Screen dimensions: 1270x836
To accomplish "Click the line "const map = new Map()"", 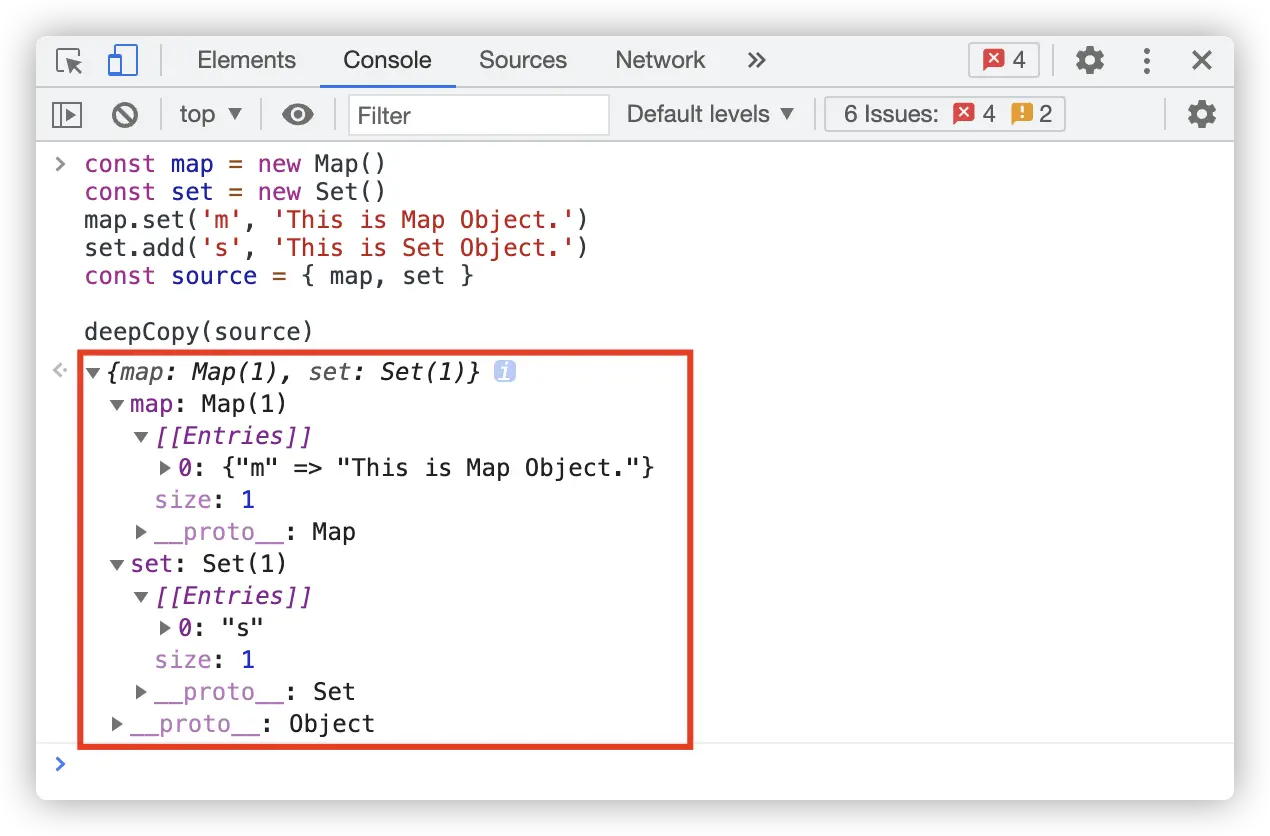I will click(235, 164).
